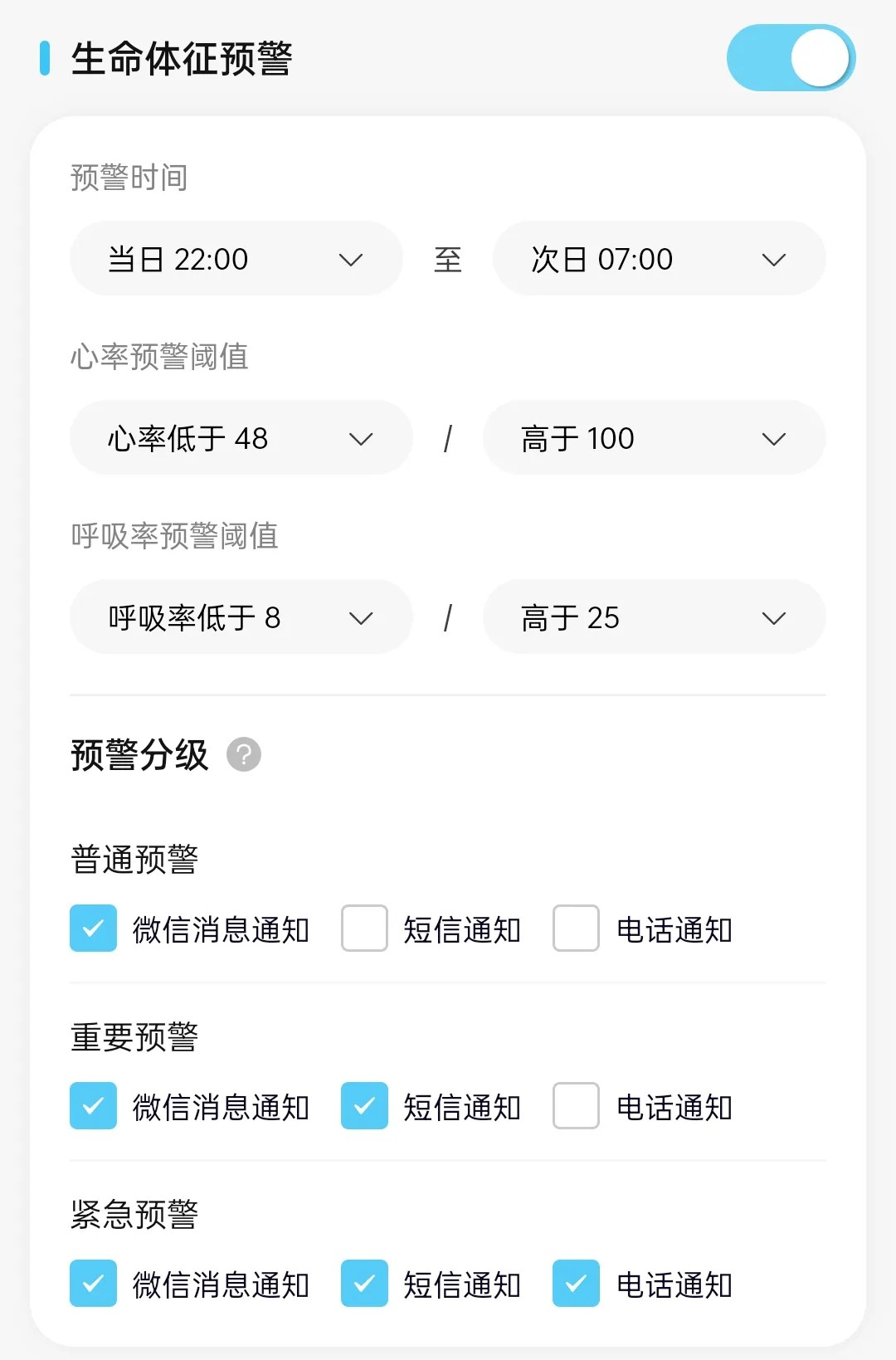Uncheck 微信消息通知 under 重要预警
The height and width of the screenshot is (1360, 896).
tap(93, 1106)
